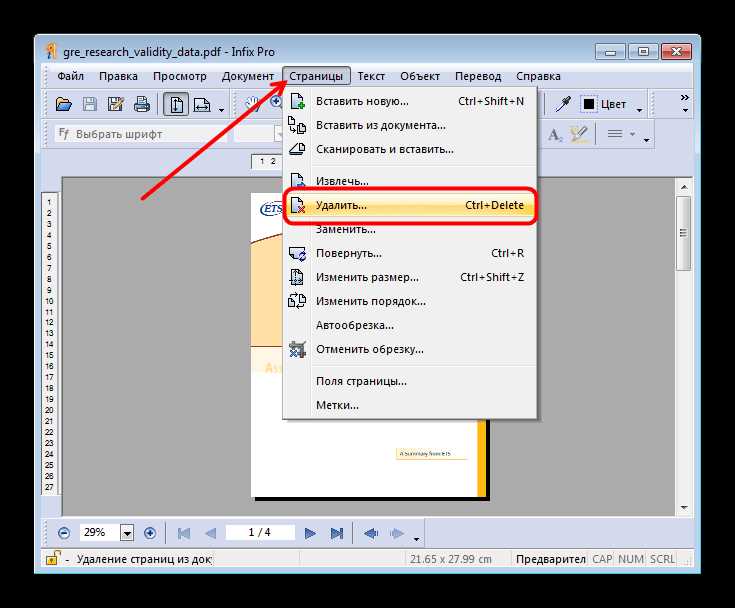The width and height of the screenshot is (735, 608).
Task: Choose Вставить новую… menu entry
Action: (410, 101)
